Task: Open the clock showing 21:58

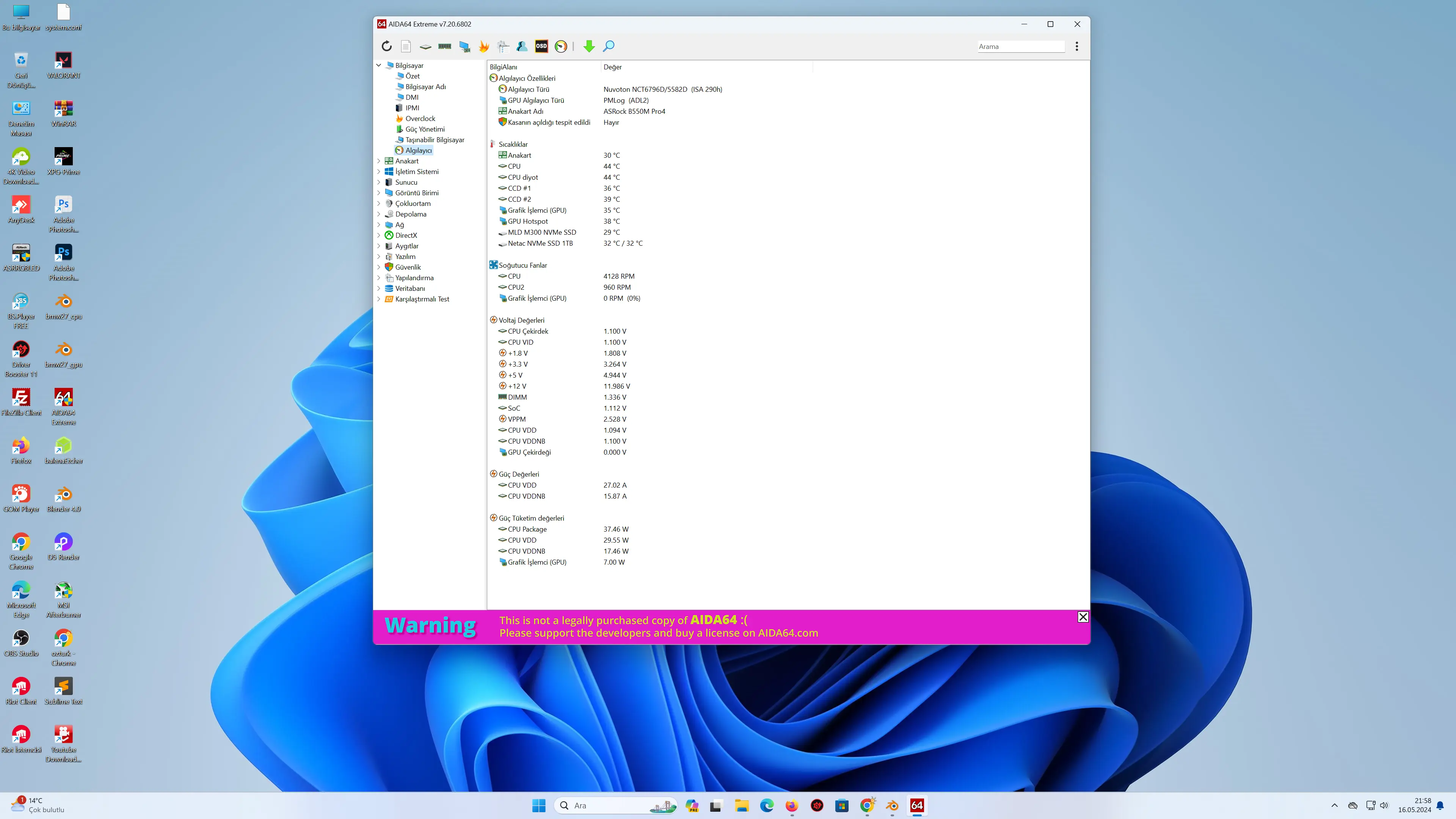Action: click(1415, 805)
